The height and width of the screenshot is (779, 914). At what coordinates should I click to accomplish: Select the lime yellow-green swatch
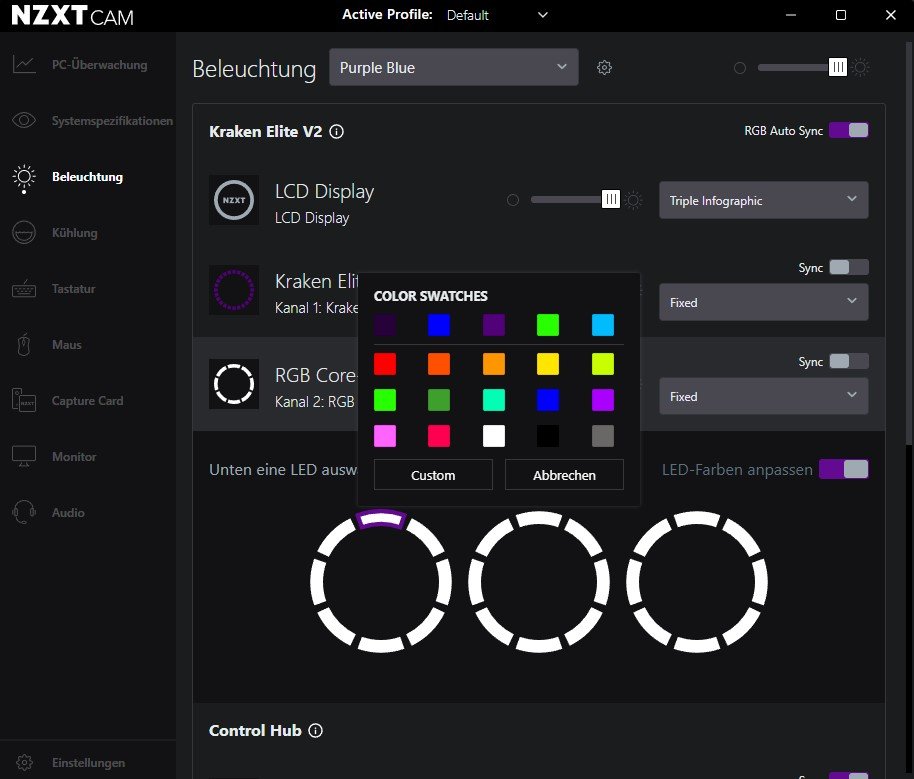[603, 364]
